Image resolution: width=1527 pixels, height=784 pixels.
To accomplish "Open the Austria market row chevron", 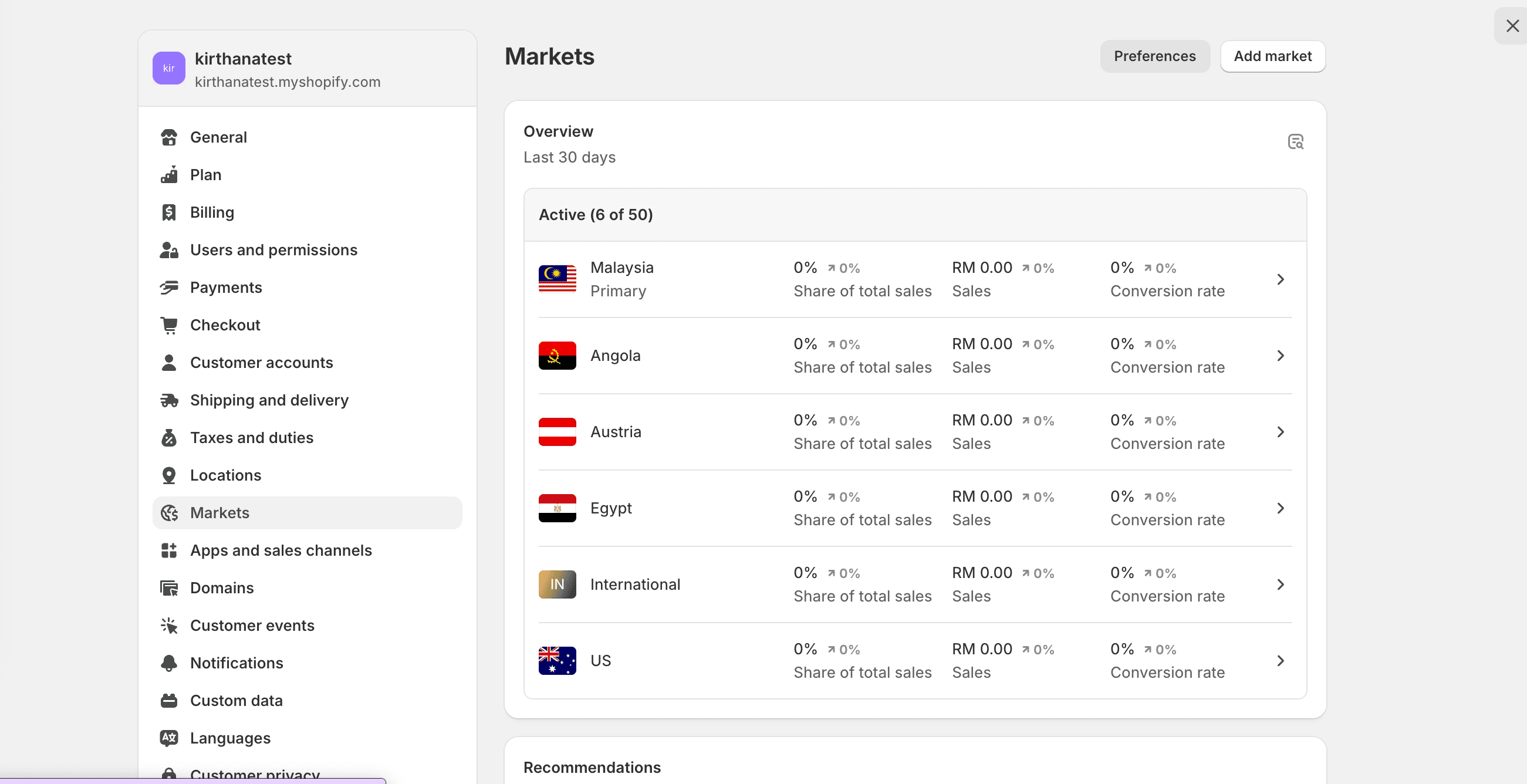I will click(x=1281, y=432).
